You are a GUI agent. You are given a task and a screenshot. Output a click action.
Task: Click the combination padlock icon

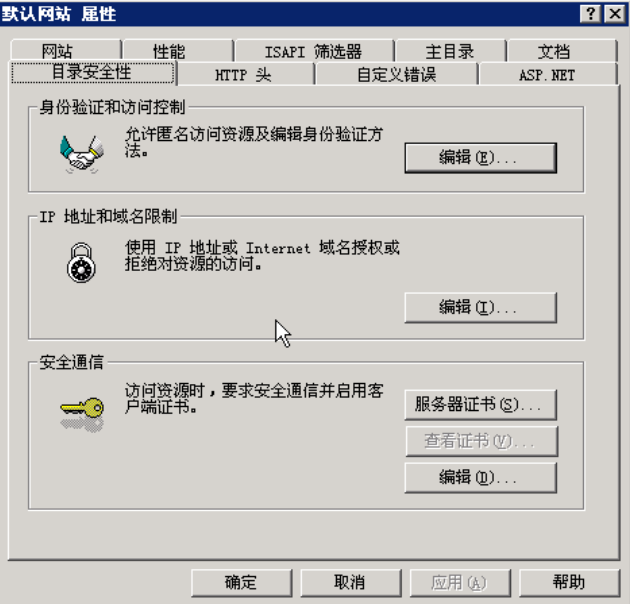(x=81, y=263)
